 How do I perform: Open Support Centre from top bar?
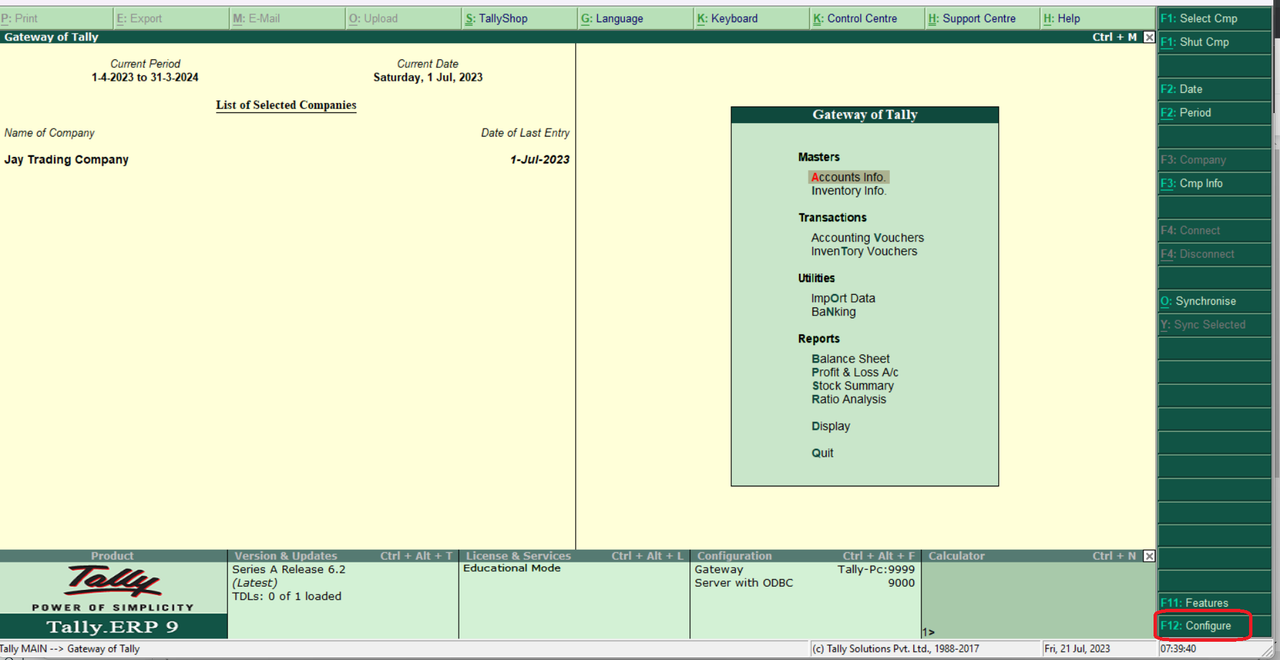click(981, 18)
